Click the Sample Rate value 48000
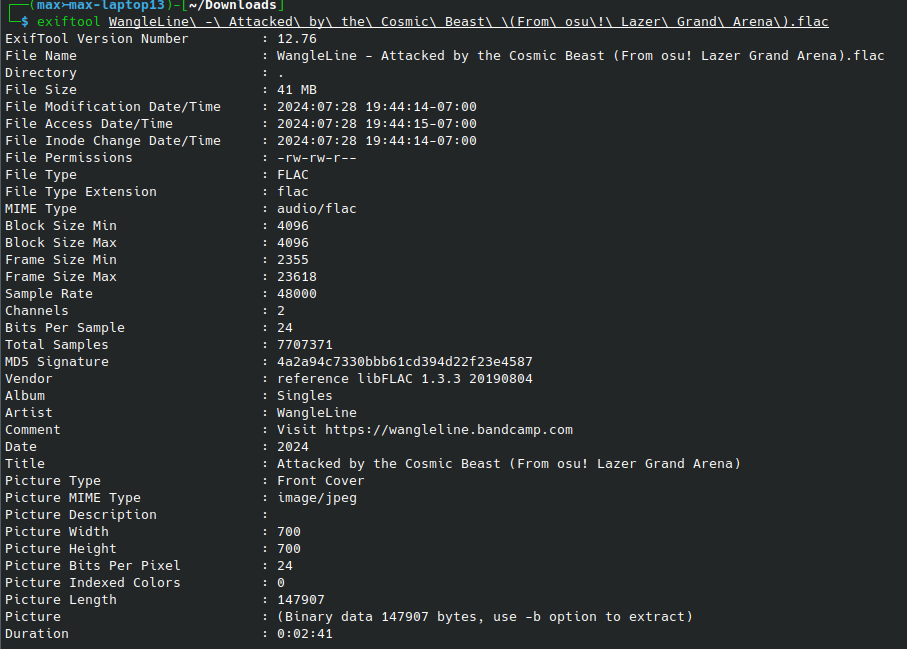The width and height of the screenshot is (907, 649). (x=296, y=294)
